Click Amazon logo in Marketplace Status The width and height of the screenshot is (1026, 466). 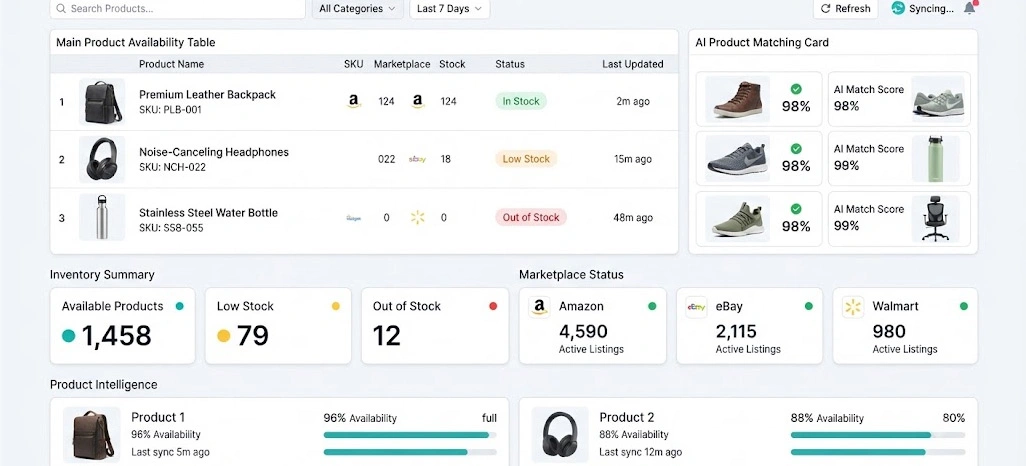(539, 306)
